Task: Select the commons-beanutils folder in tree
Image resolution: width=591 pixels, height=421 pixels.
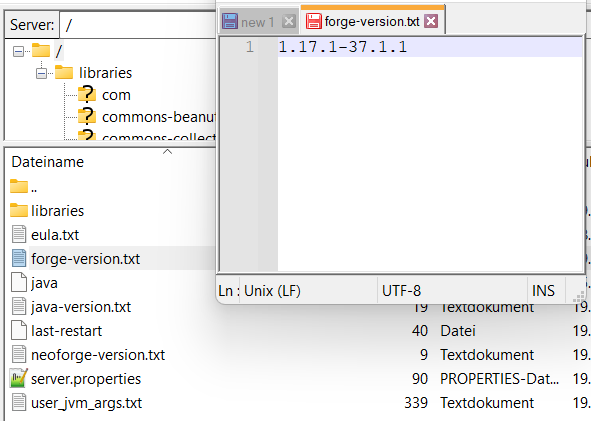Action: [158, 117]
